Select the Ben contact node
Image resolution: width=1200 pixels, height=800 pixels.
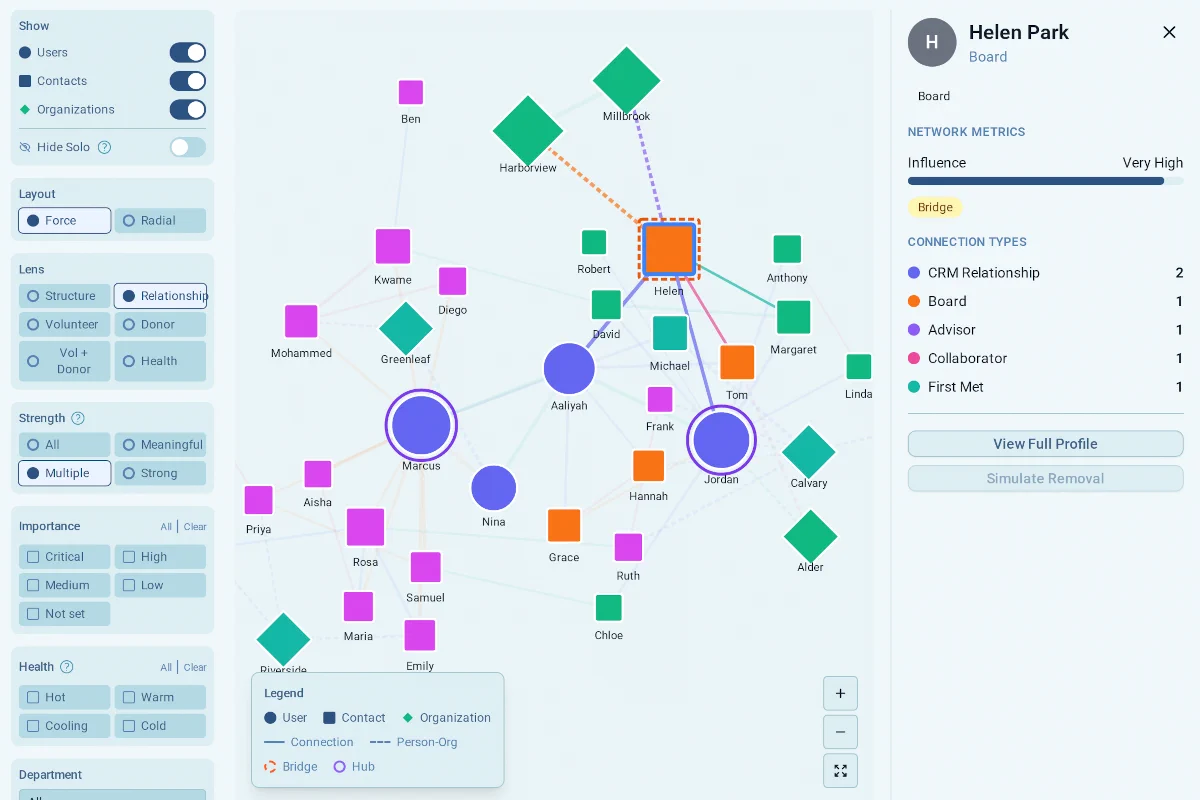click(411, 92)
